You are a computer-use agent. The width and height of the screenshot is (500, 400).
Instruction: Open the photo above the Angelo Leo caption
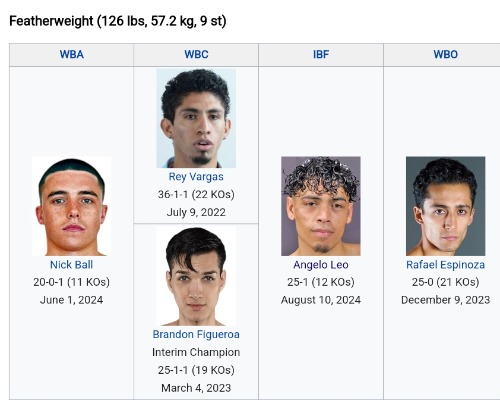coord(321,206)
